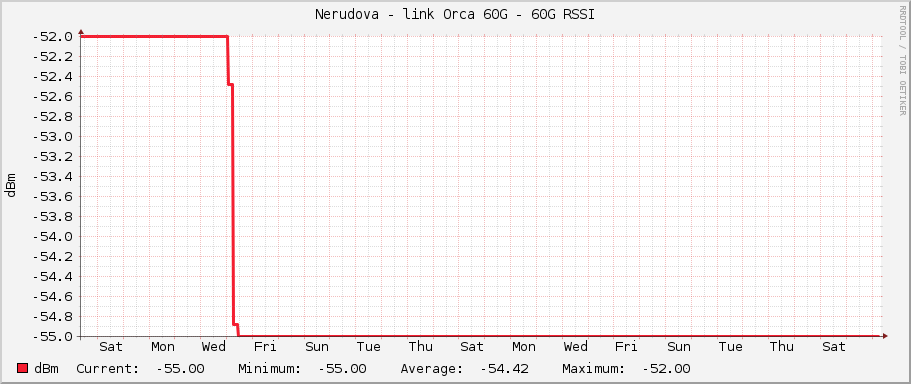
Task: Click the -54.6 y-axis tick label
Action: (x=52, y=297)
